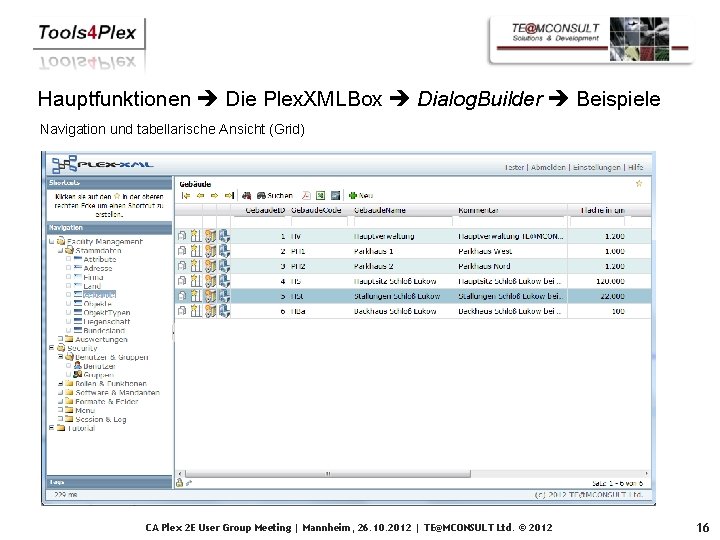Open Bundesland in the navigation tree

(104, 330)
